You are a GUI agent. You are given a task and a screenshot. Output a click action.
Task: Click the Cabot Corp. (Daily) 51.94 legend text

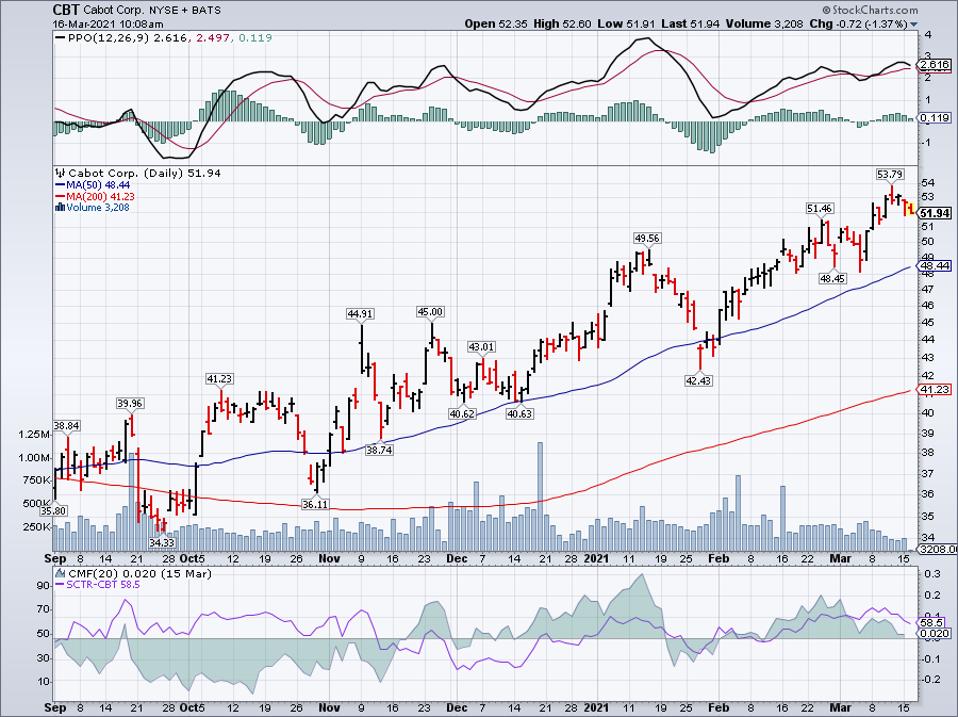(x=145, y=173)
